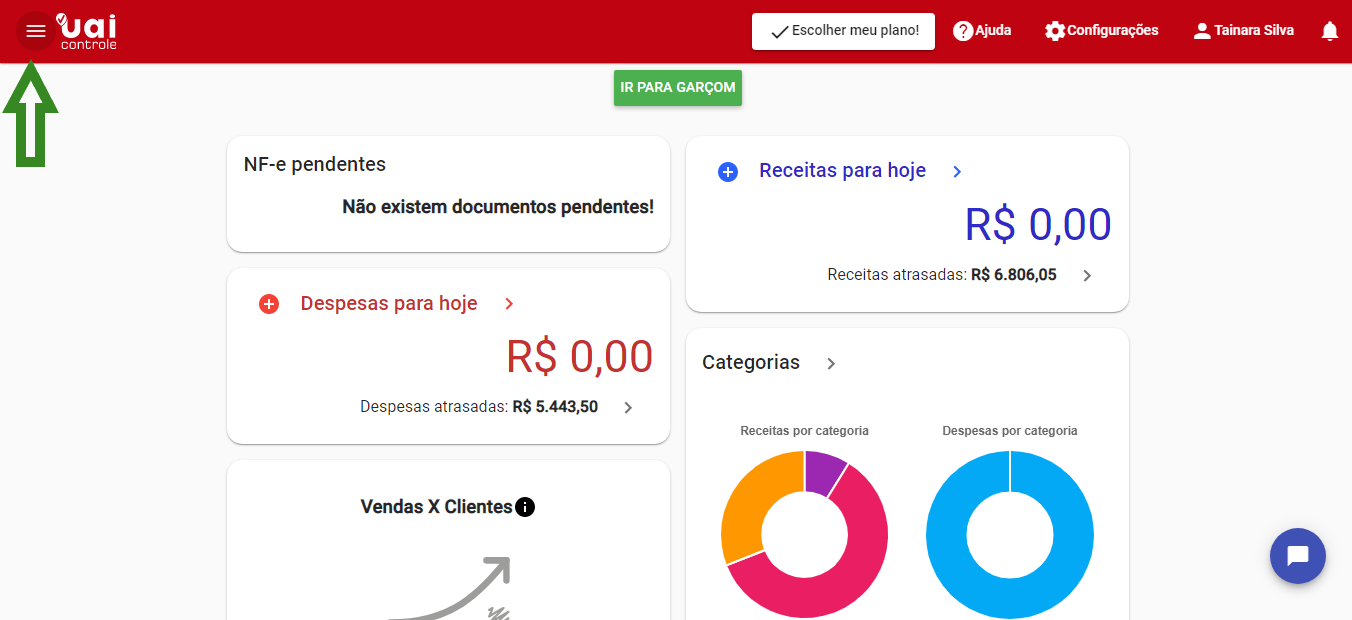Image resolution: width=1352 pixels, height=620 pixels.
Task: Click the Escolher meu plano button
Action: click(x=843, y=31)
